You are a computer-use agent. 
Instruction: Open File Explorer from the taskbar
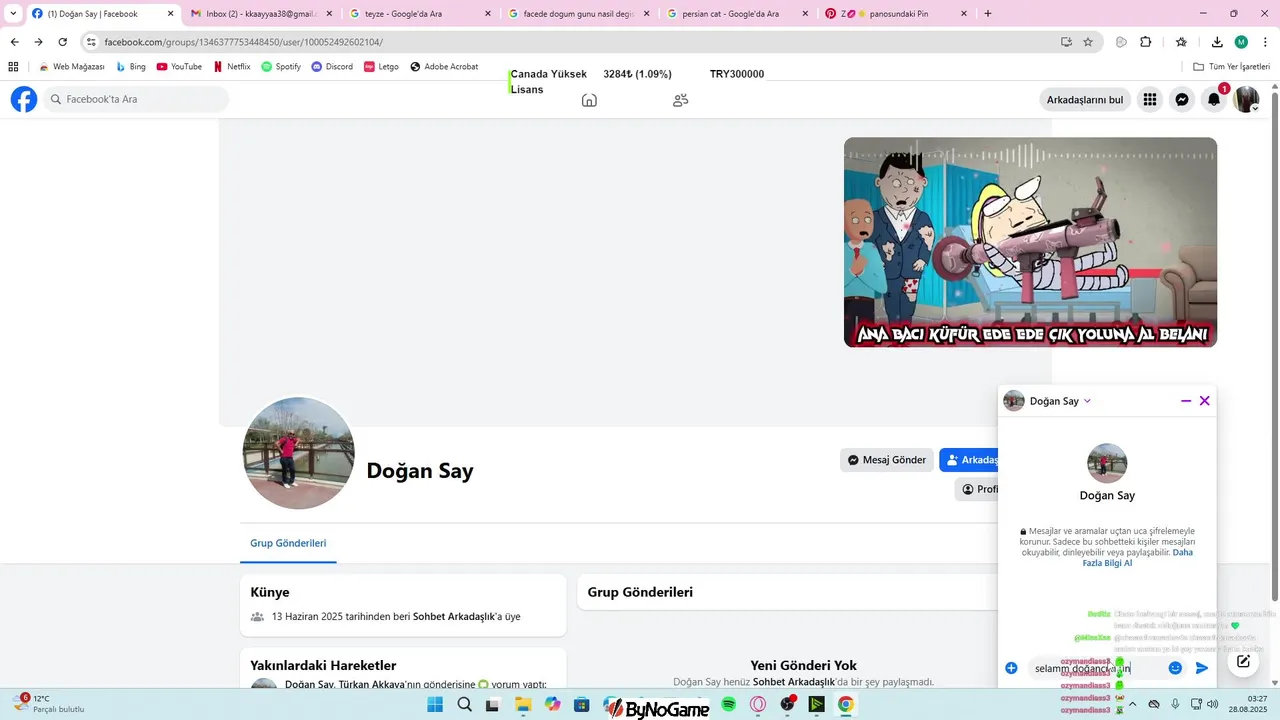click(523, 705)
